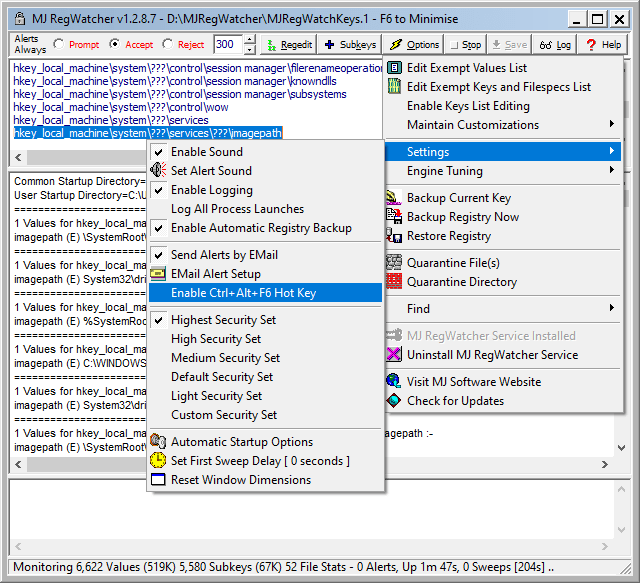Select the Reject alert radio button
This screenshot has width=640, height=583.
(167, 44)
